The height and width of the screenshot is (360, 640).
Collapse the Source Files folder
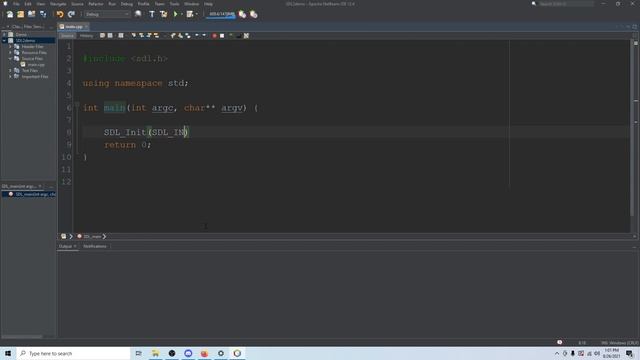tap(10, 58)
